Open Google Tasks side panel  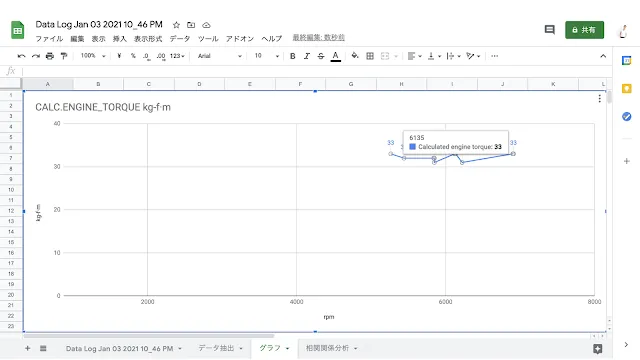click(627, 116)
